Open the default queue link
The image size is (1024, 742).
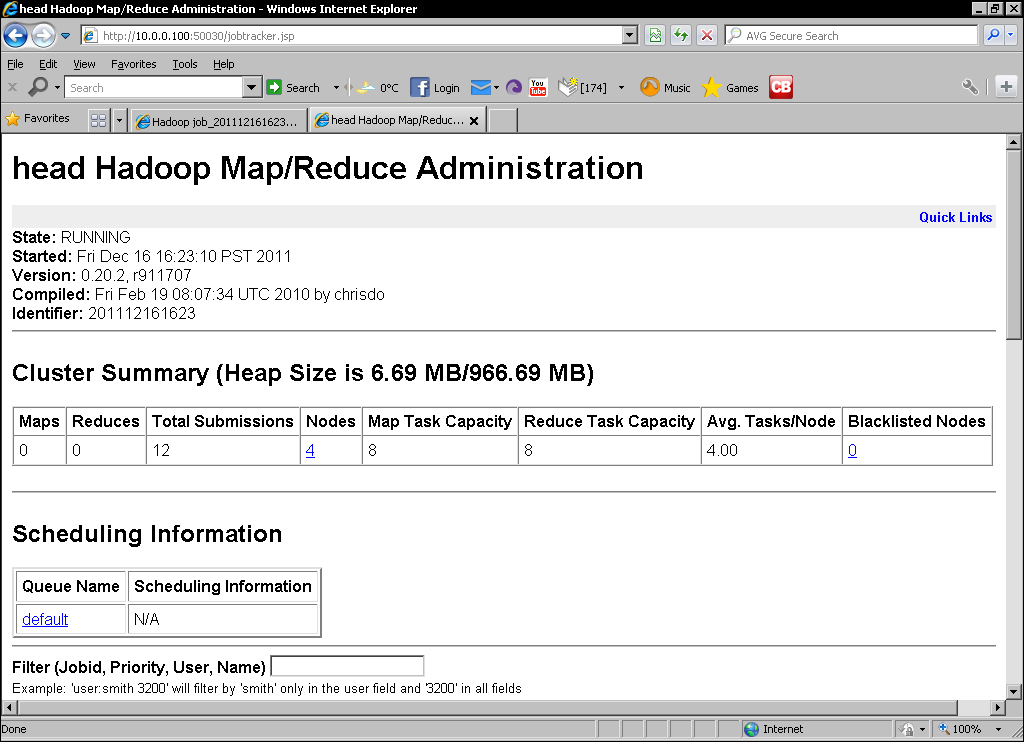[45, 619]
